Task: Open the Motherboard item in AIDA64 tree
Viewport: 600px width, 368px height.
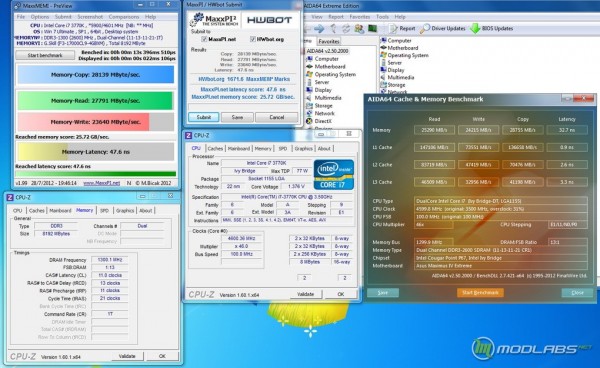Action: click(x=329, y=67)
